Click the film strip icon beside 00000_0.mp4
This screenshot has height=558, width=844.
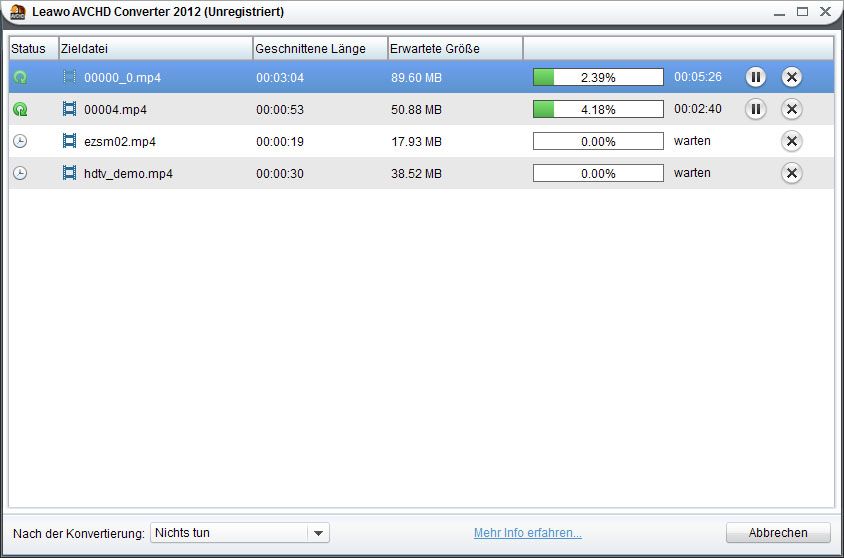pos(69,77)
